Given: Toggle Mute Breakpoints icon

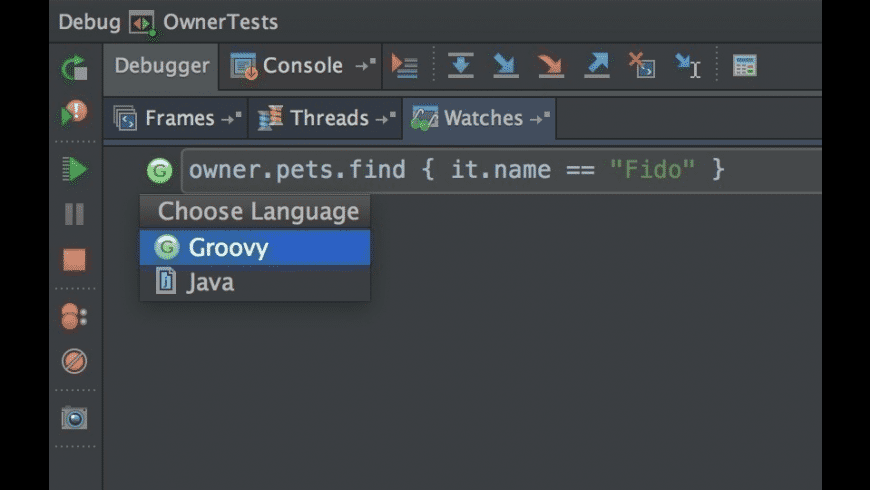Looking at the screenshot, I should coord(74,361).
